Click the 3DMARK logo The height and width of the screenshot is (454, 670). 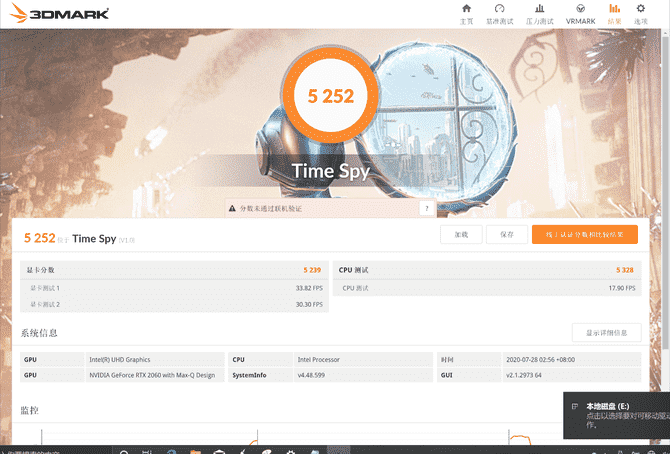(59, 13)
